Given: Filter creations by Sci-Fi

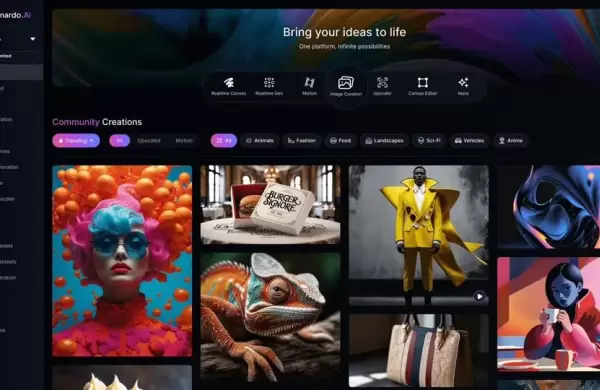Looking at the screenshot, I should tap(429, 140).
